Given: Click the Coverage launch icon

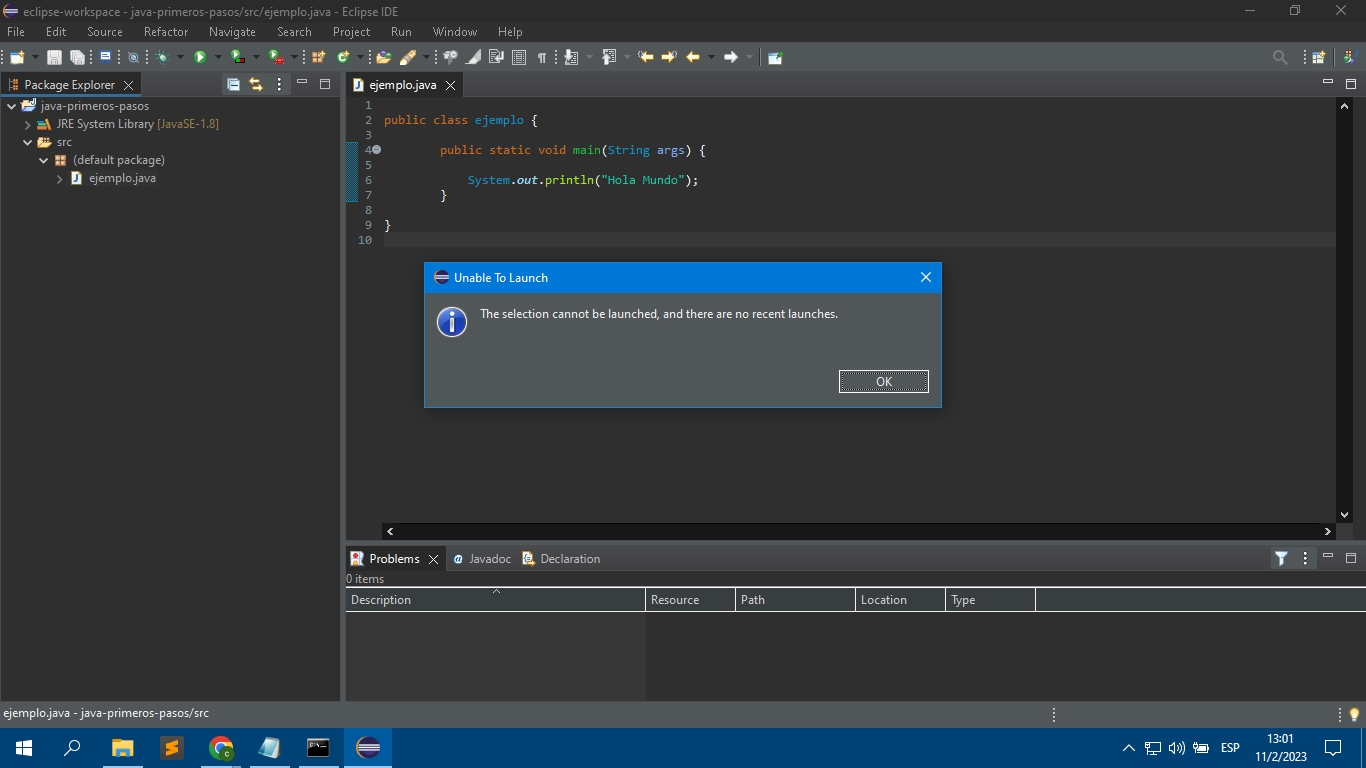Looking at the screenshot, I should 237,57.
